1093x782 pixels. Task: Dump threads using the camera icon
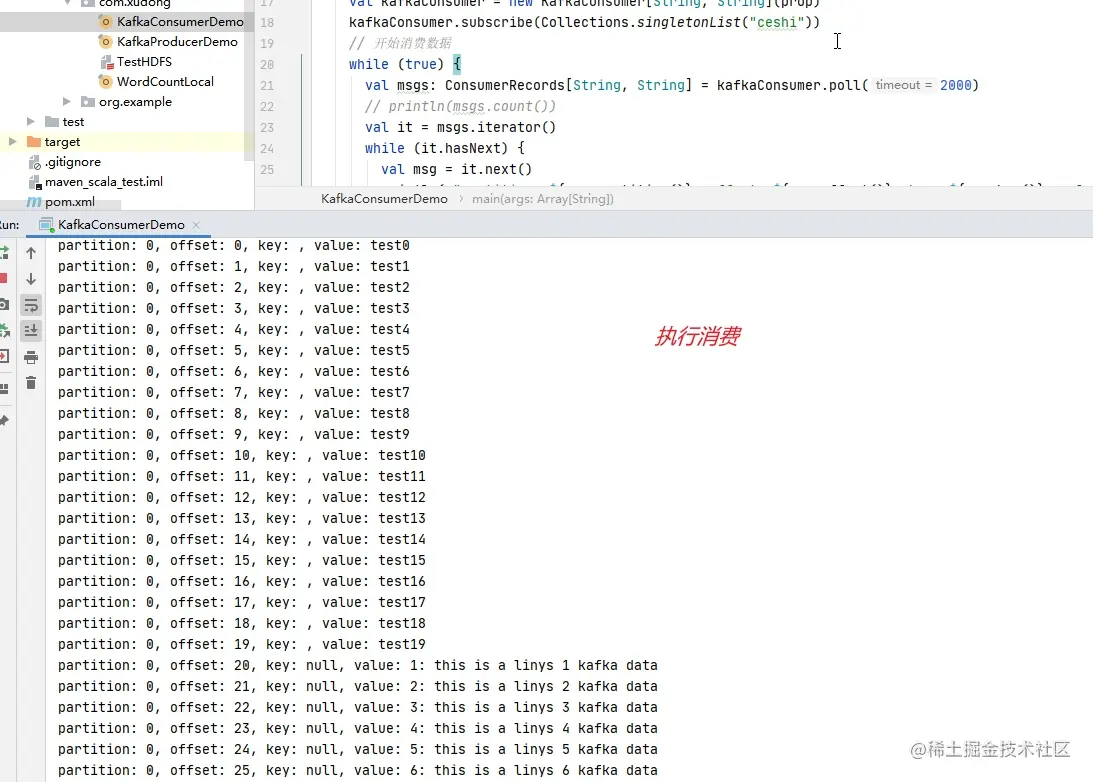coord(3,305)
